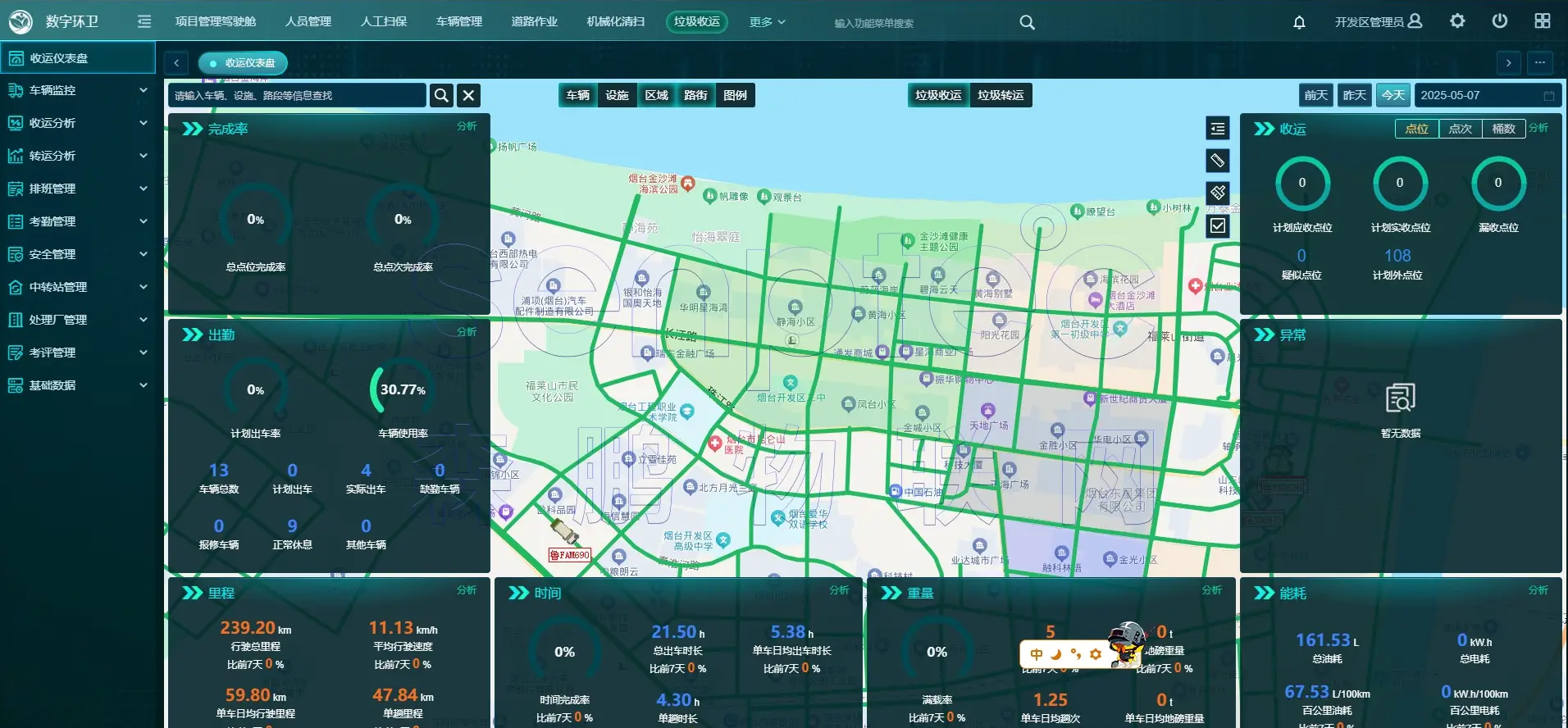Switch collection panel to 点次 mode
Image resolution: width=1568 pixels, height=728 pixels.
pos(1460,129)
